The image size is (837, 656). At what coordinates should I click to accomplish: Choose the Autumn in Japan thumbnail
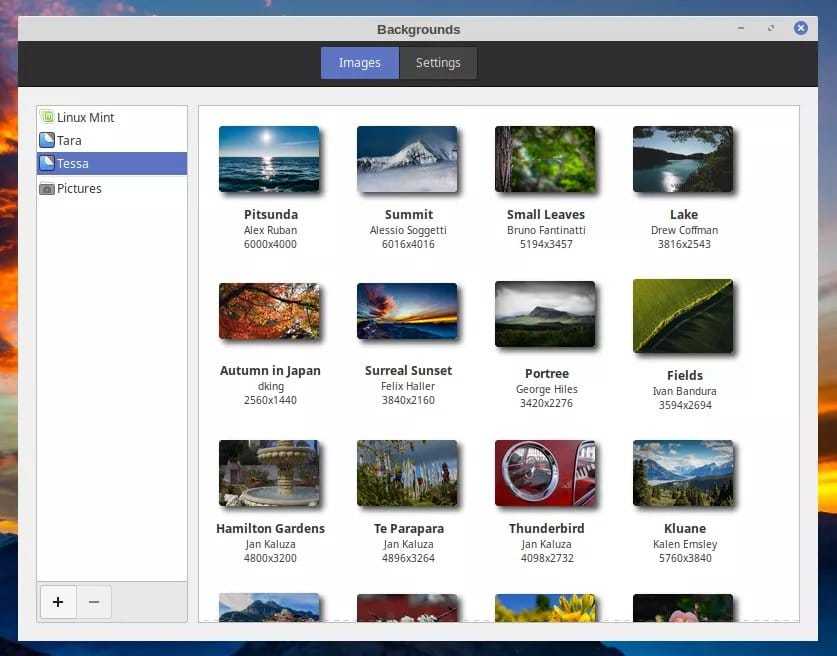pyautogui.click(x=269, y=311)
